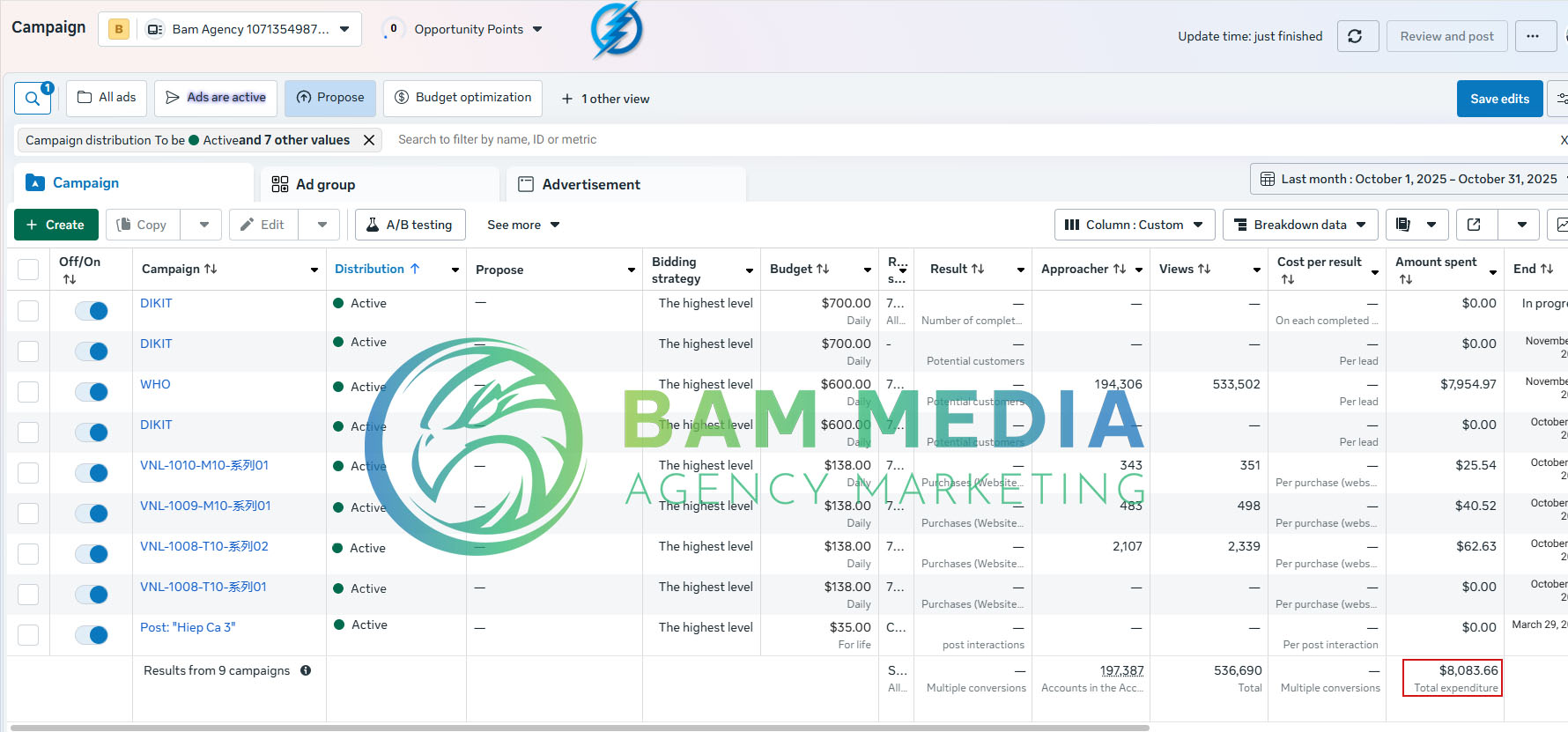
Task: Open the three-dot more options menu
Action: coord(1535,36)
